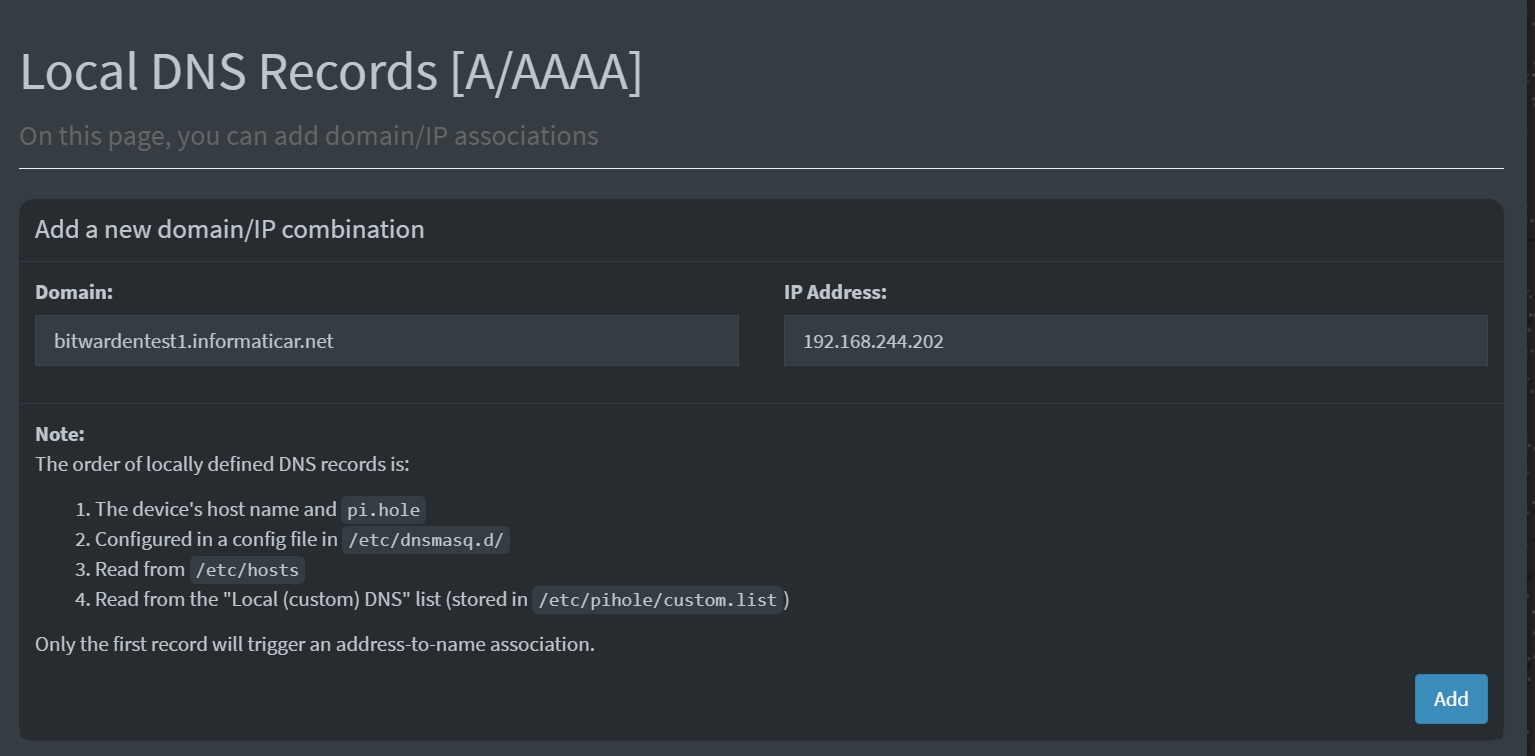Screen dimensions: 1535x756
Task: Click the pi.hole code snippet
Action: 384,510
